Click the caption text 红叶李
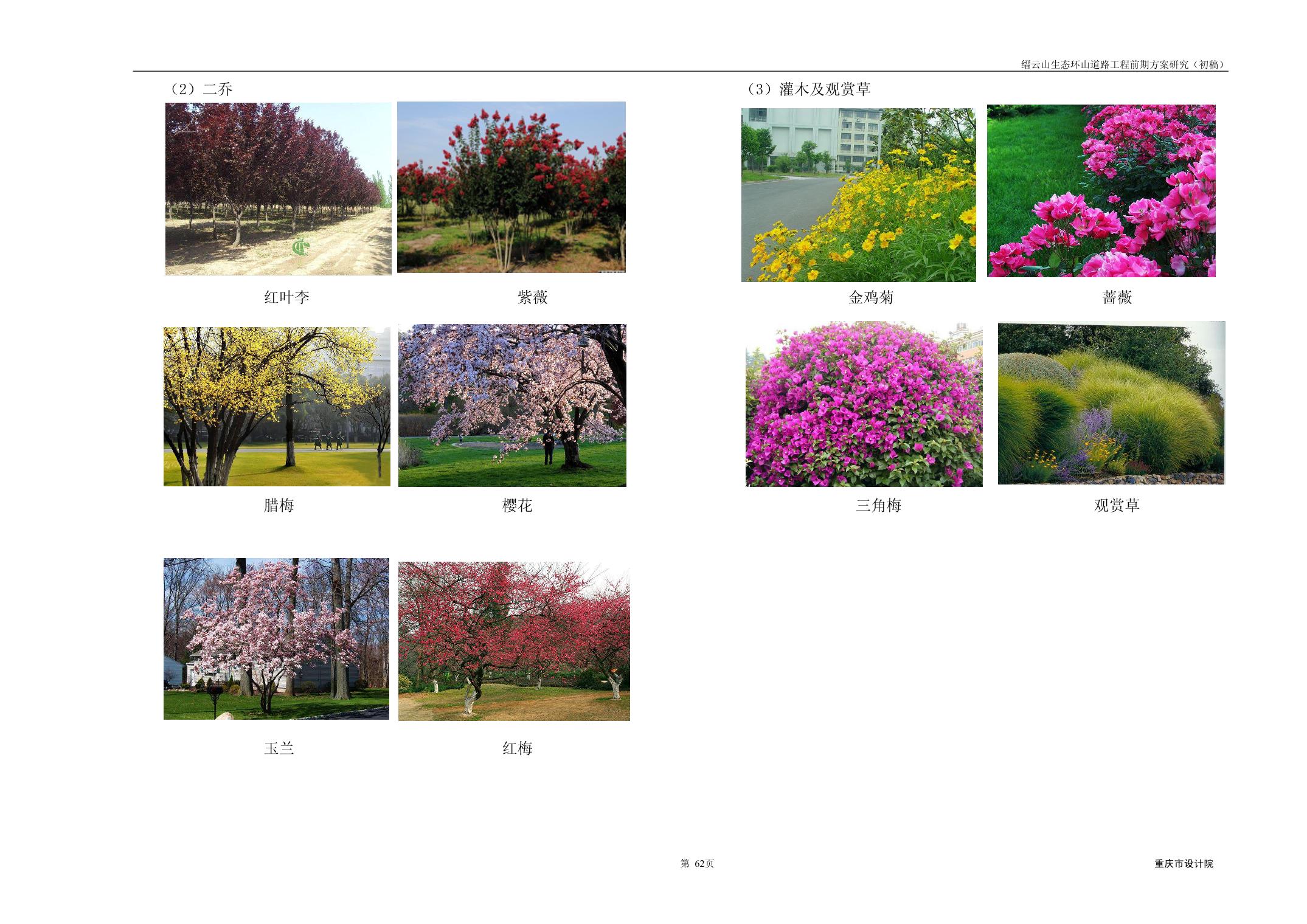The image size is (1307, 924). click(x=286, y=297)
